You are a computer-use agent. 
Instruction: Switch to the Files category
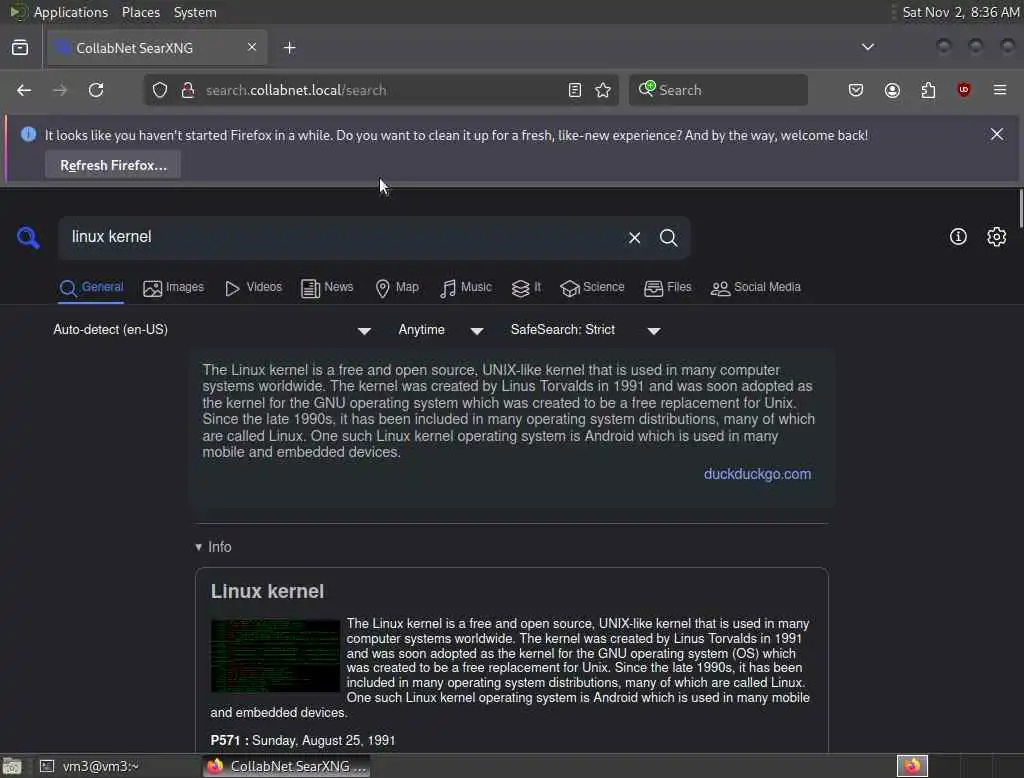[667, 287]
